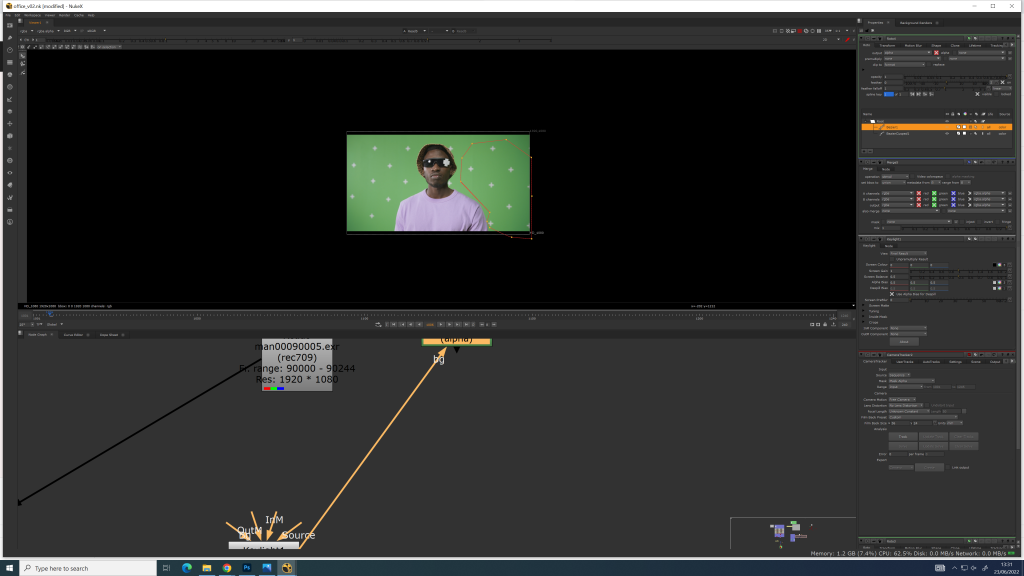Image resolution: width=1024 pixels, height=576 pixels.
Task: Select the man00090005.exr Read node
Action: pyautogui.click(x=297, y=364)
